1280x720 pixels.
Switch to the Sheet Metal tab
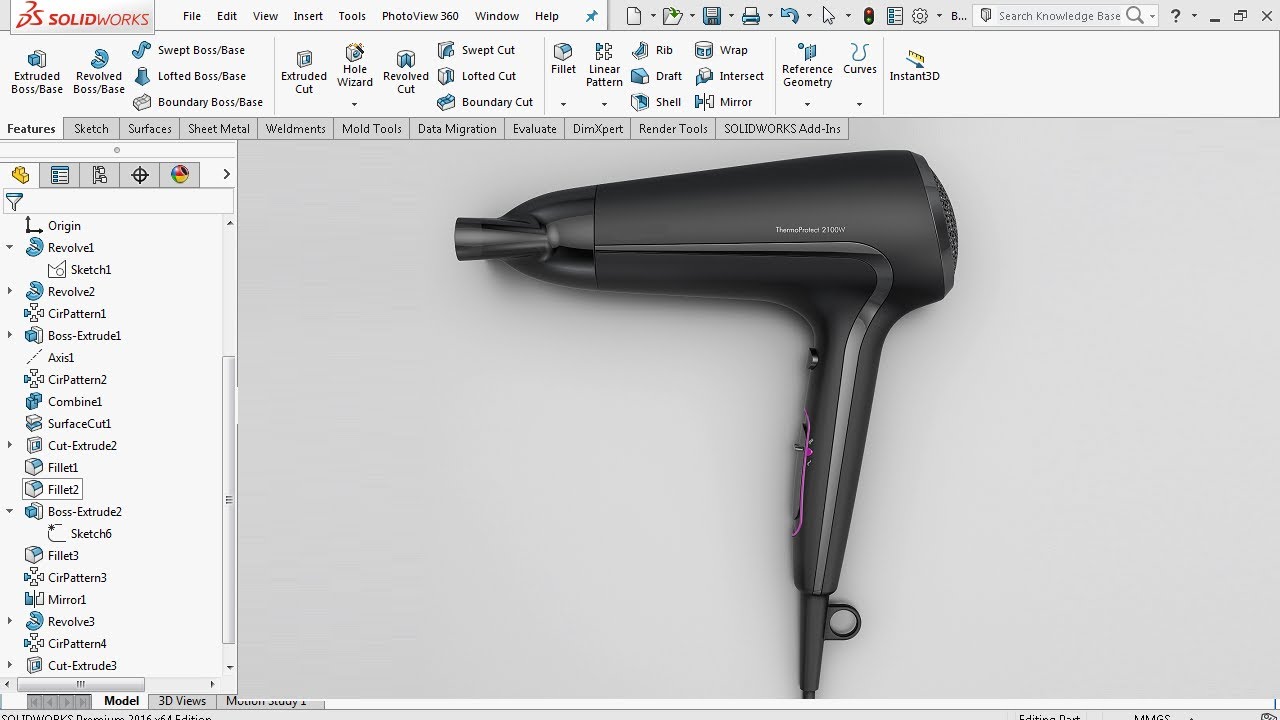219,128
